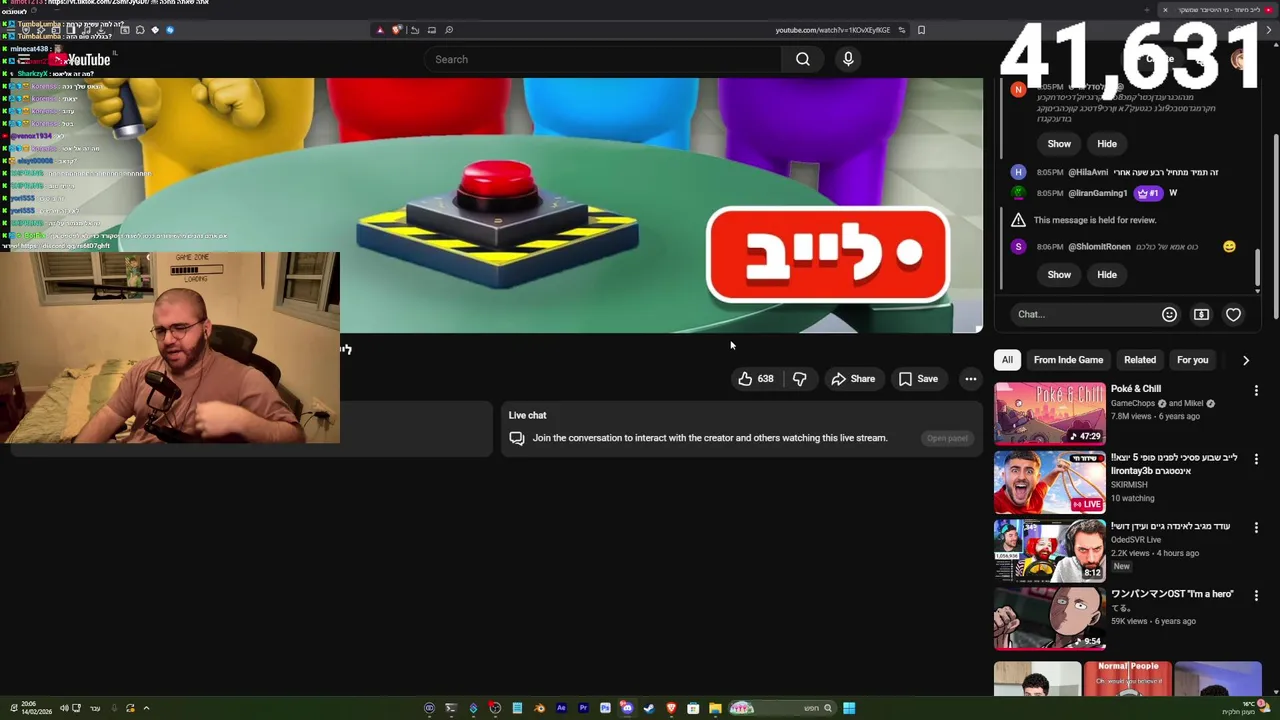
Task: Expand hidden system tray icons arrow
Action: click(x=146, y=708)
